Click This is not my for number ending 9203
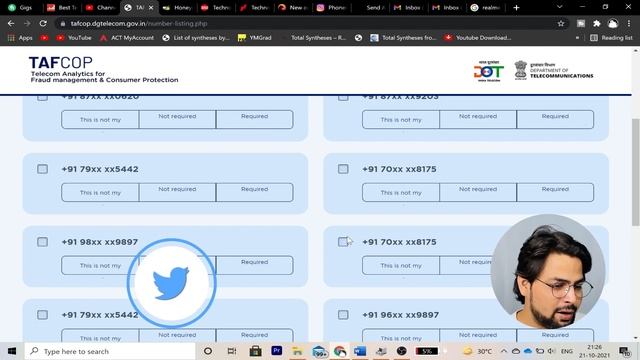This screenshot has width=640, height=360. tap(401, 119)
